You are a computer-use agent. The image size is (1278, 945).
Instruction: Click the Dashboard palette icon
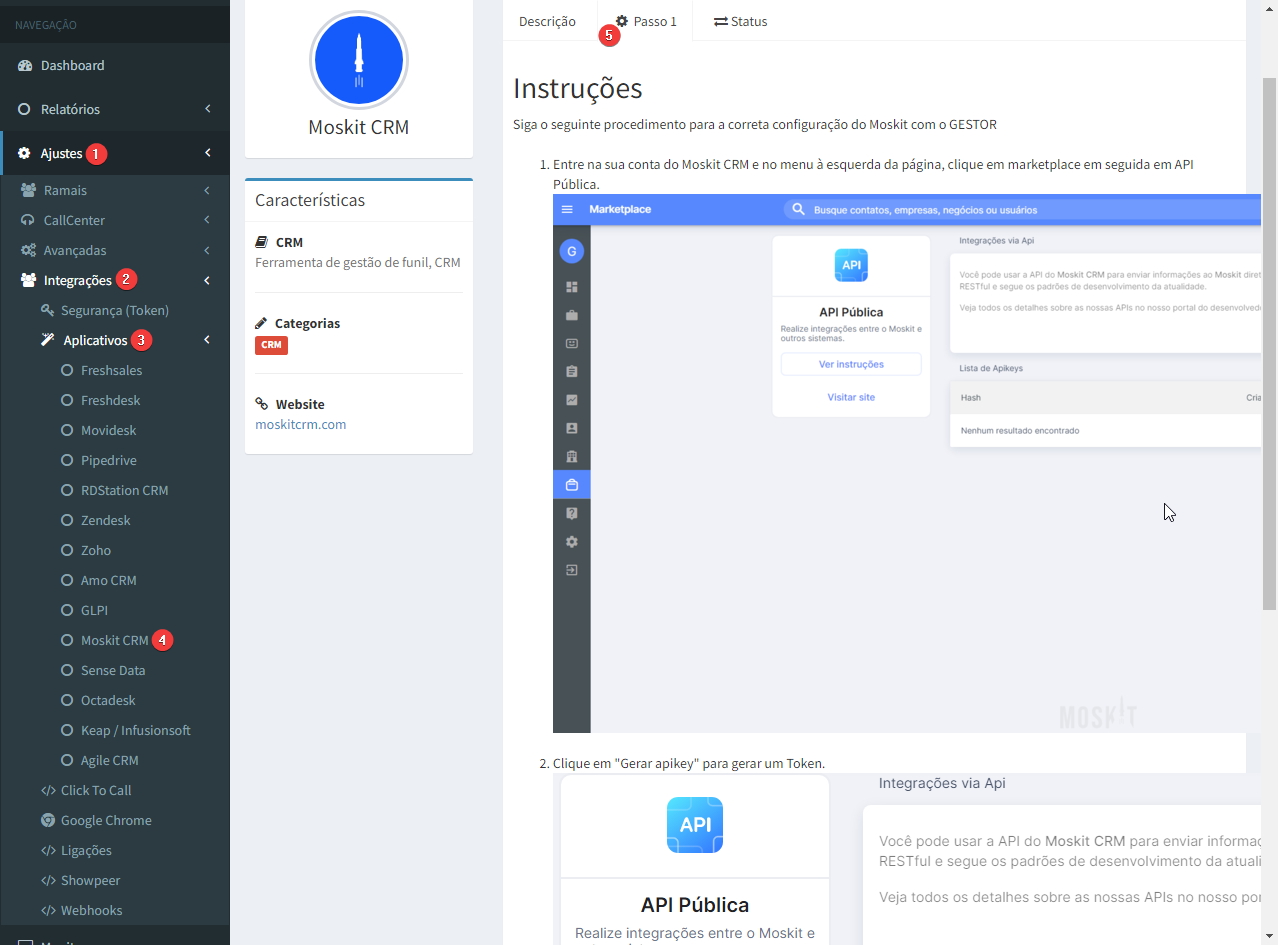click(25, 66)
